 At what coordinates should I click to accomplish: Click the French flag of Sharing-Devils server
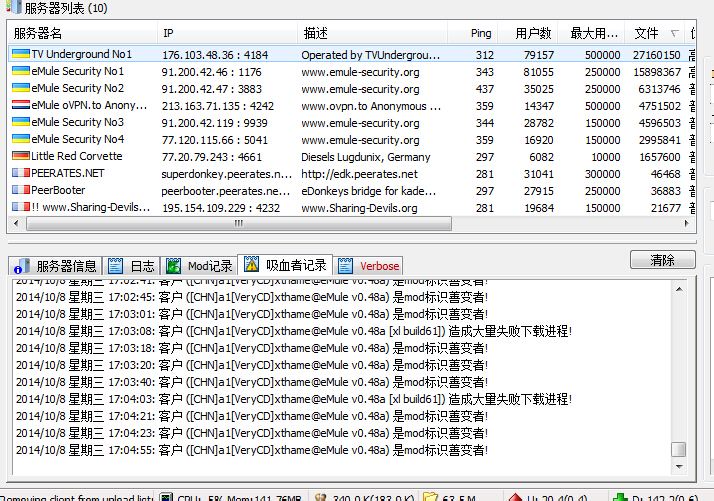(20, 207)
